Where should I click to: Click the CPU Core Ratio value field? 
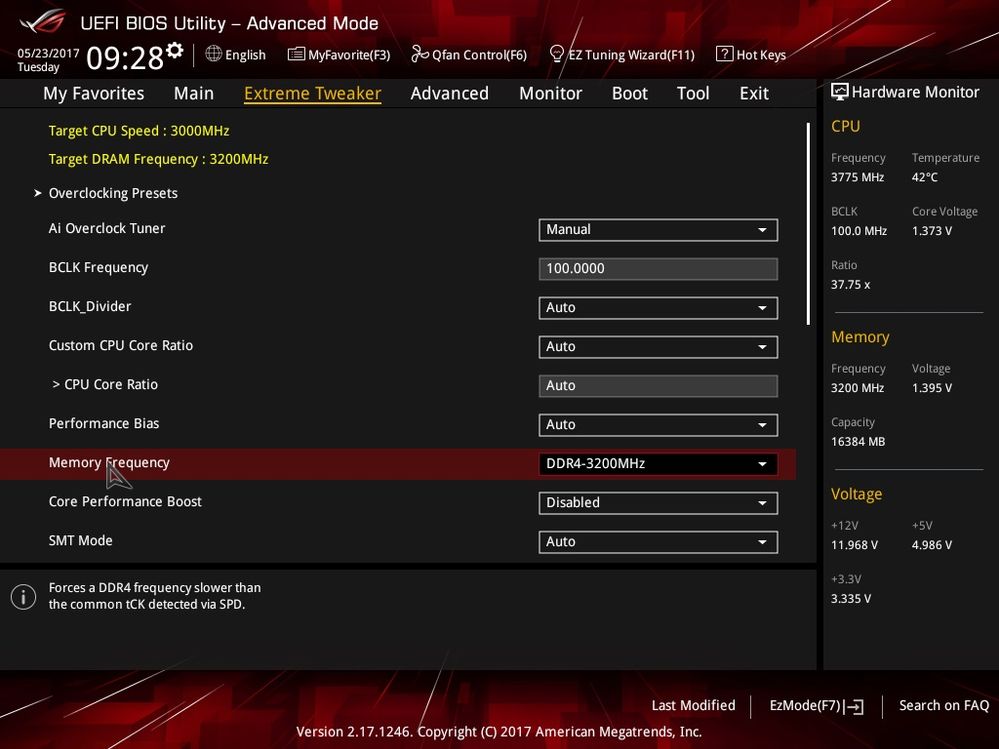coord(658,385)
